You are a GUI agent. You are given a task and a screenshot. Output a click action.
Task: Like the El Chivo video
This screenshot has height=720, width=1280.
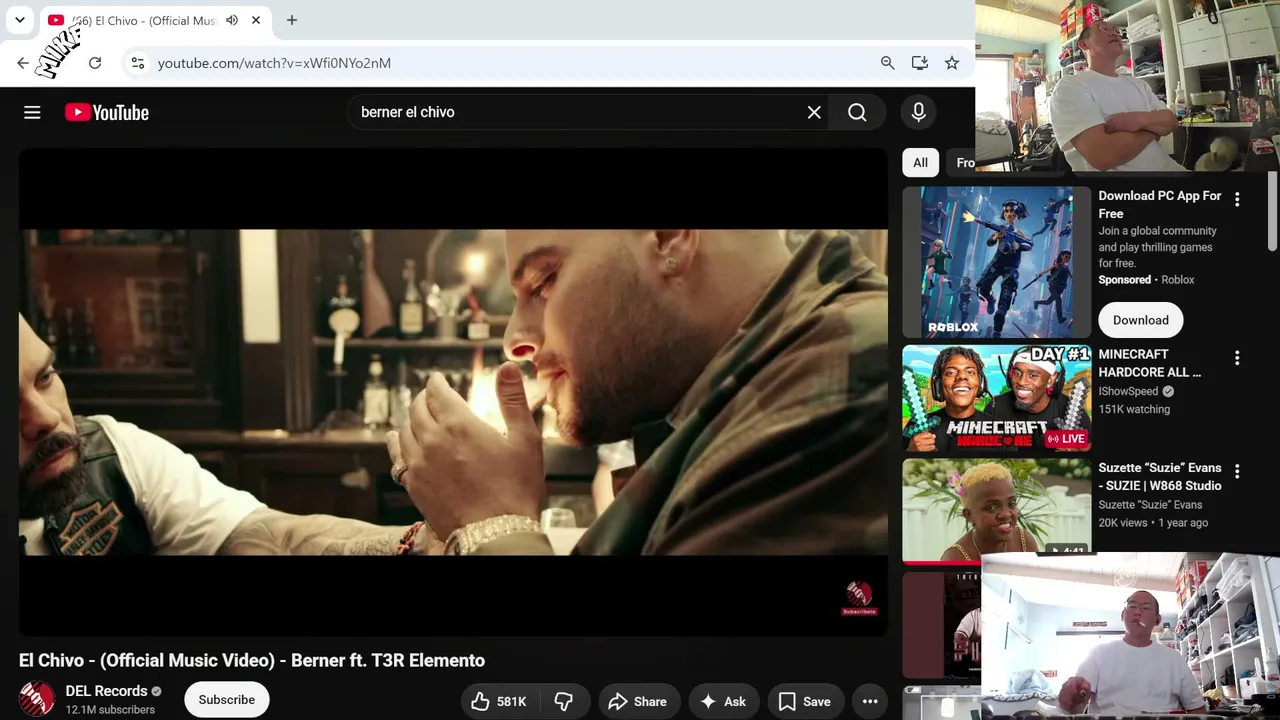pyautogui.click(x=498, y=701)
